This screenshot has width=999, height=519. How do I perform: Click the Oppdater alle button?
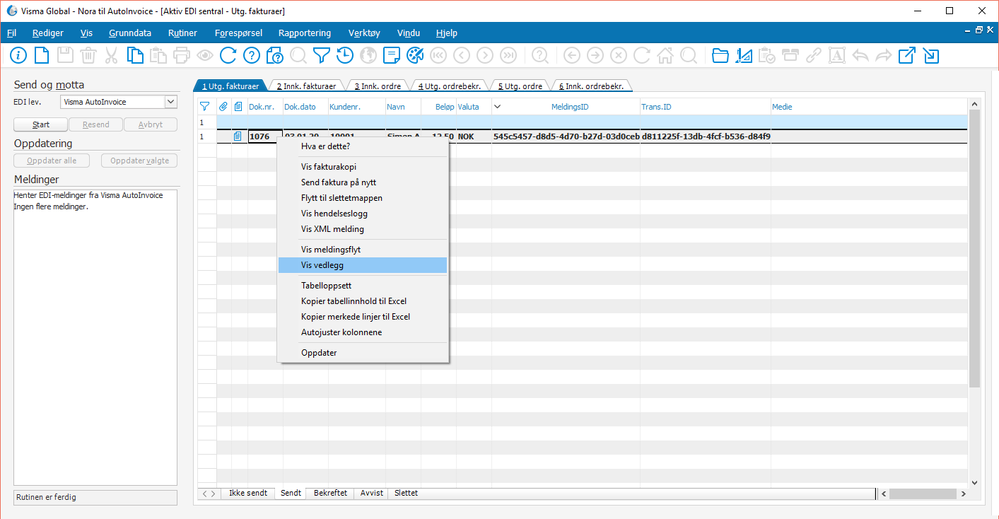click(52, 160)
